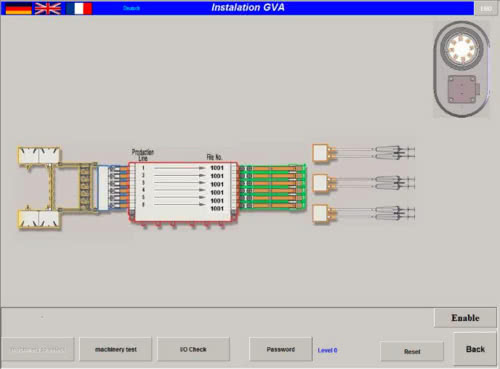
Task: Switch language via the UK flag icon
Action: pyautogui.click(x=48, y=8)
